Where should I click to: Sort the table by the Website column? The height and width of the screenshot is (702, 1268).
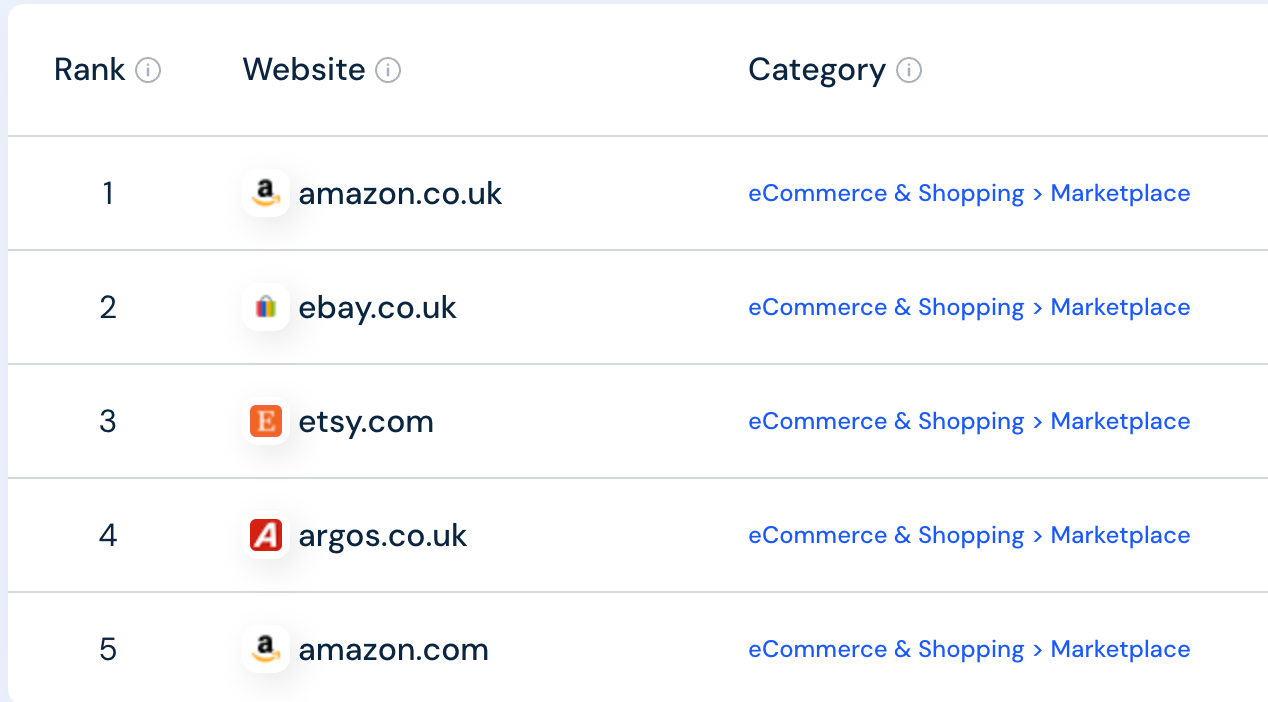click(303, 70)
